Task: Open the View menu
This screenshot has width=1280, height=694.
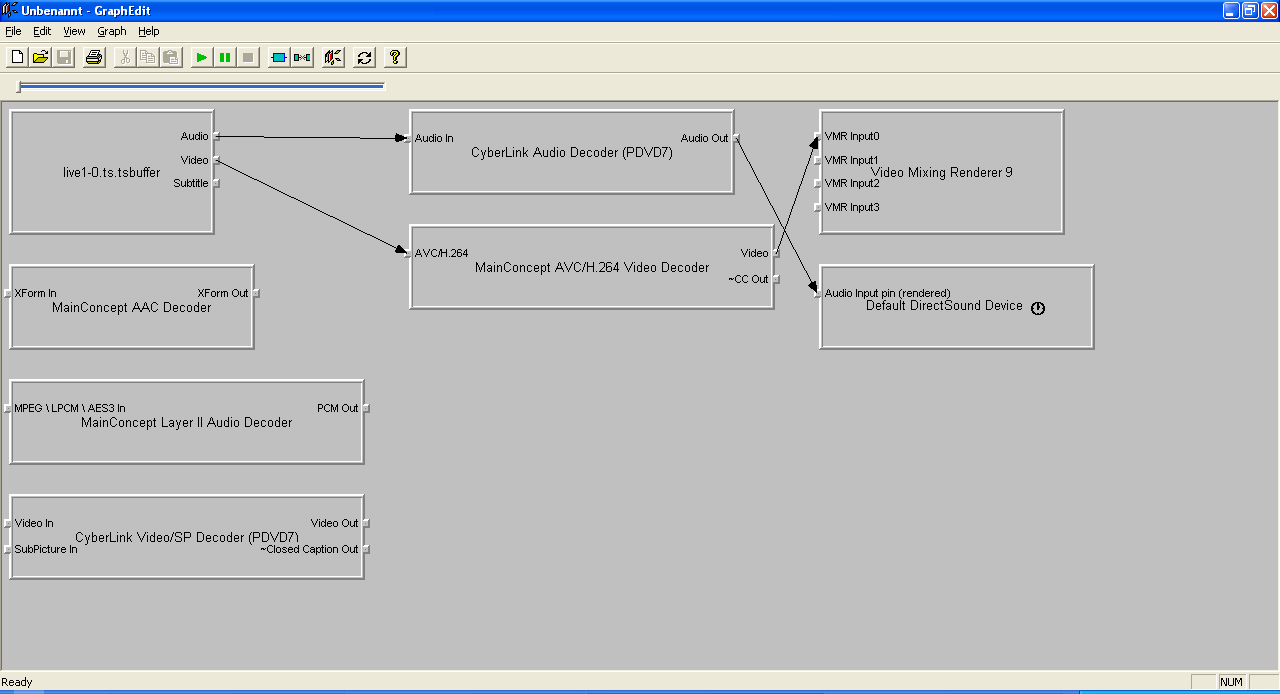Action: click(74, 31)
